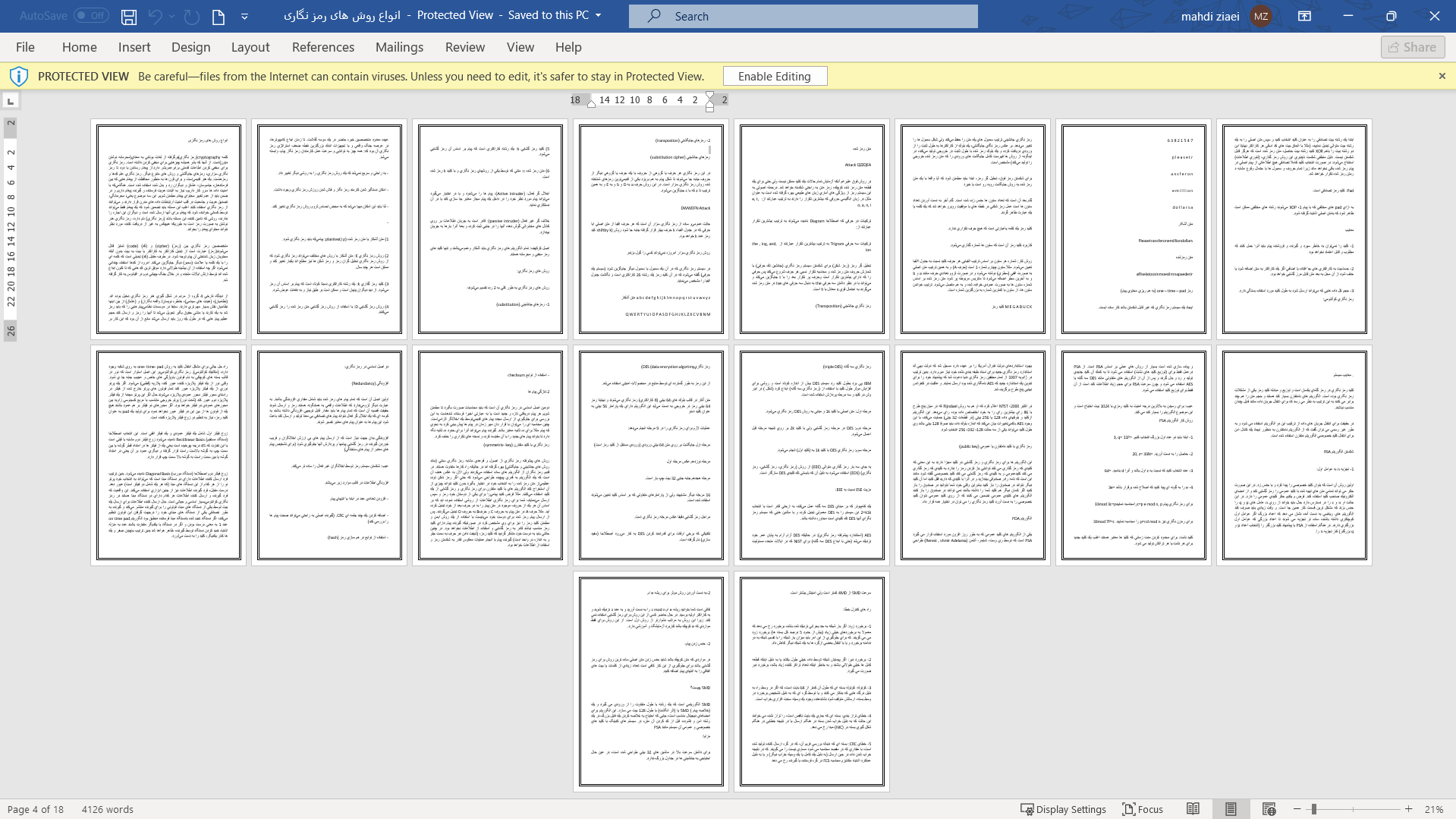Switch to Focus mode
The height and width of the screenshot is (819, 1456).
tap(1143, 809)
